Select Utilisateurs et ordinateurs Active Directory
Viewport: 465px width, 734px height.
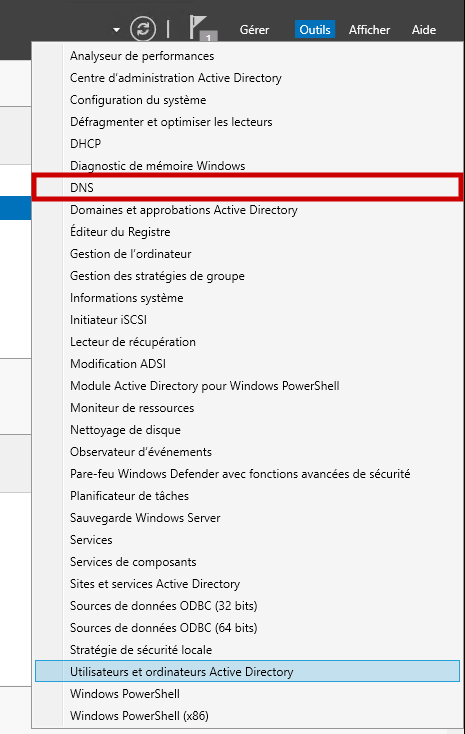[247, 671]
